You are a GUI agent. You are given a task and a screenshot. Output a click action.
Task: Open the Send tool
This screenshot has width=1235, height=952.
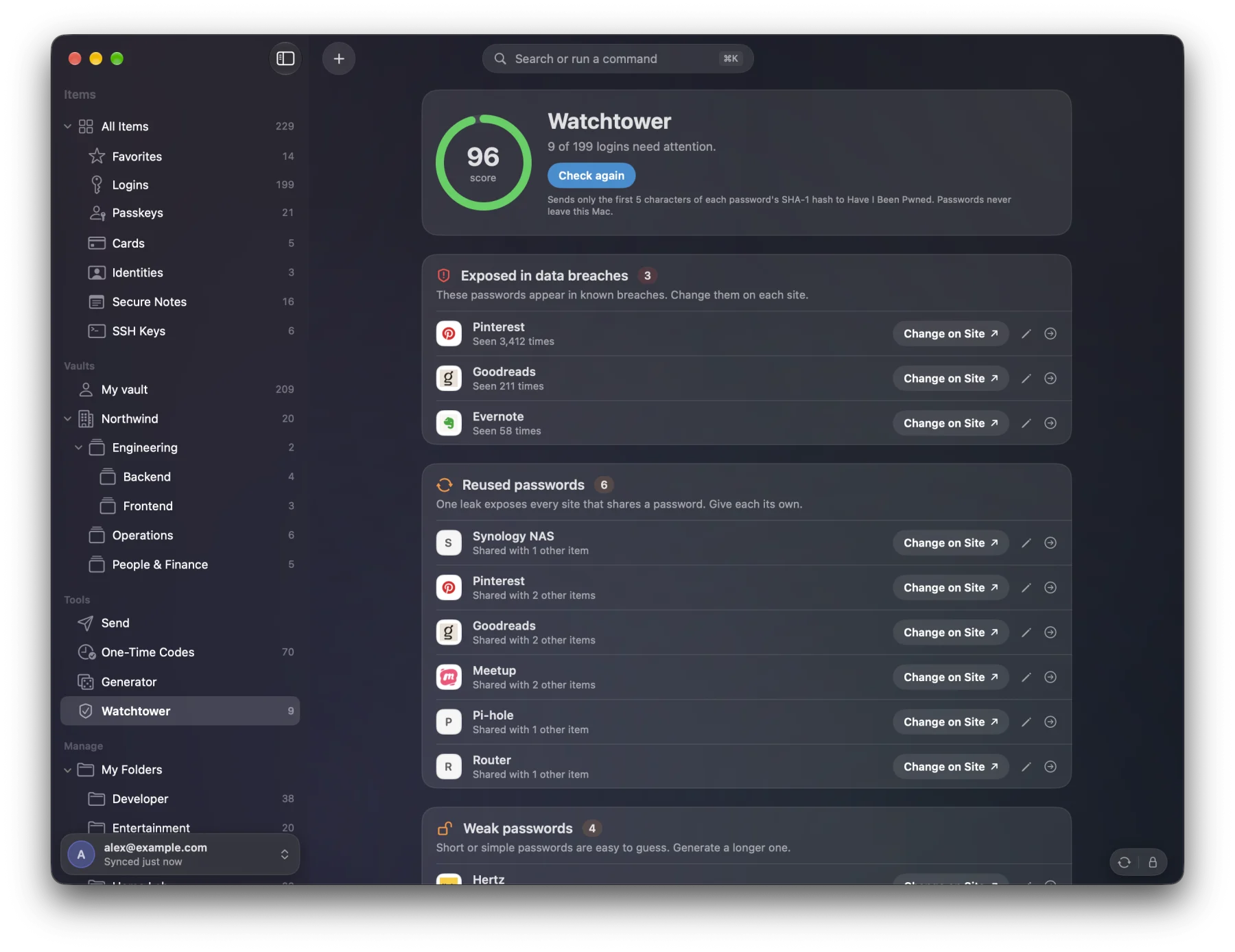[180, 623]
